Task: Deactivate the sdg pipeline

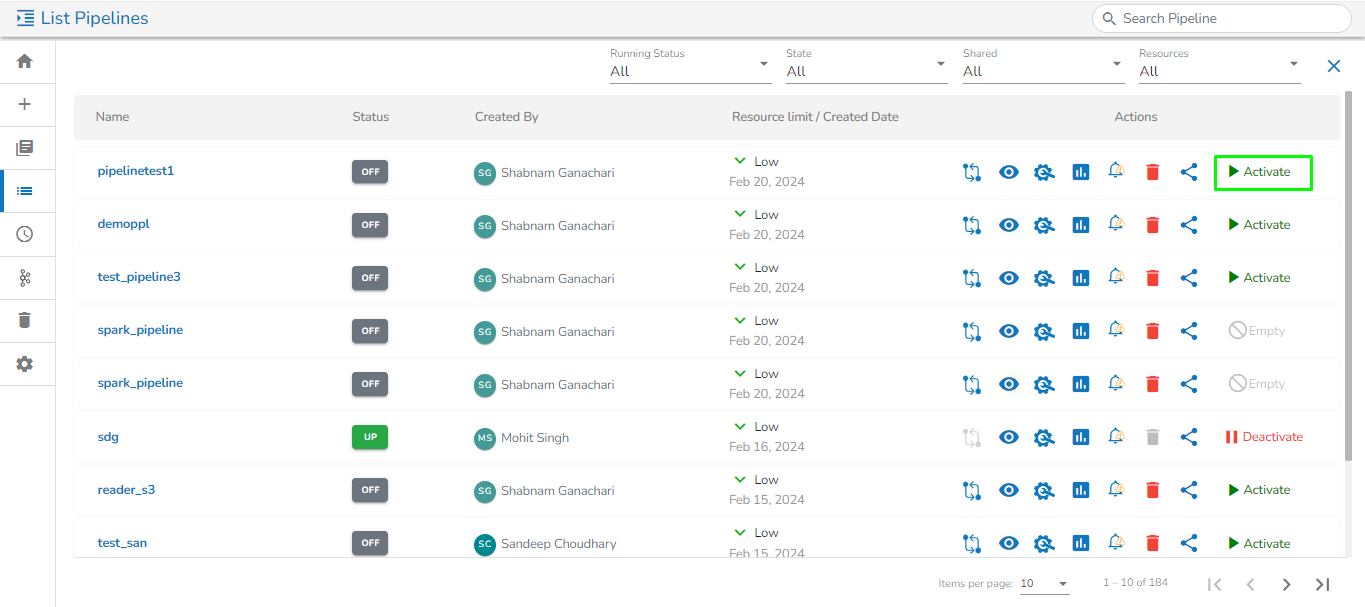Action: (1264, 437)
